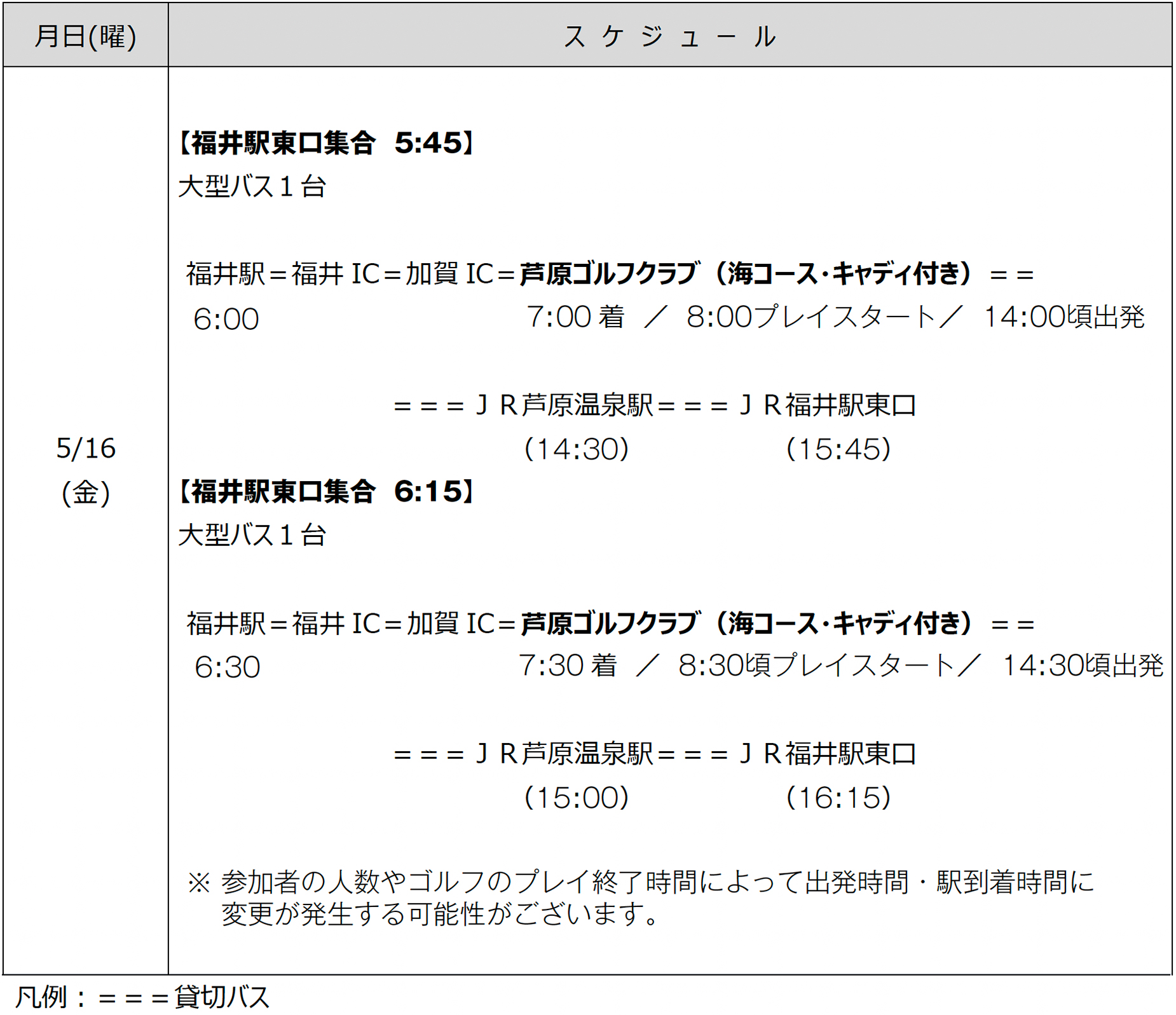1176x1015 pixels.
Task: Click the 7:30 着 arrival time
Action: click(x=568, y=665)
